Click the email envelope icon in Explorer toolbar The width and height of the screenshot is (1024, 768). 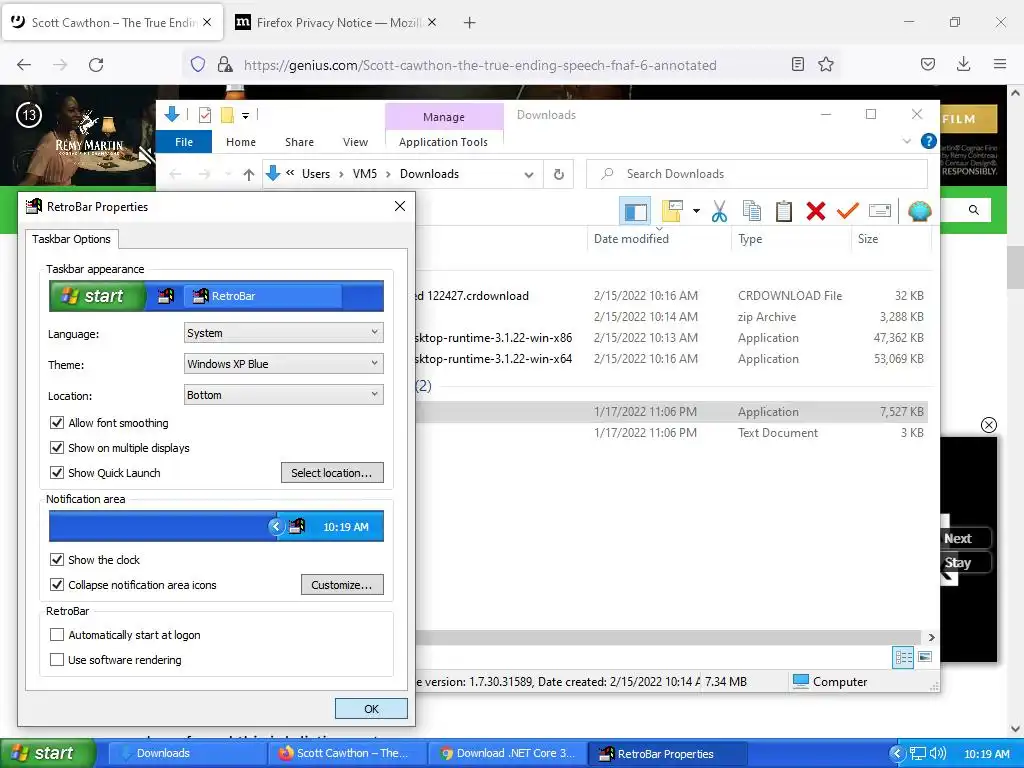coord(880,211)
